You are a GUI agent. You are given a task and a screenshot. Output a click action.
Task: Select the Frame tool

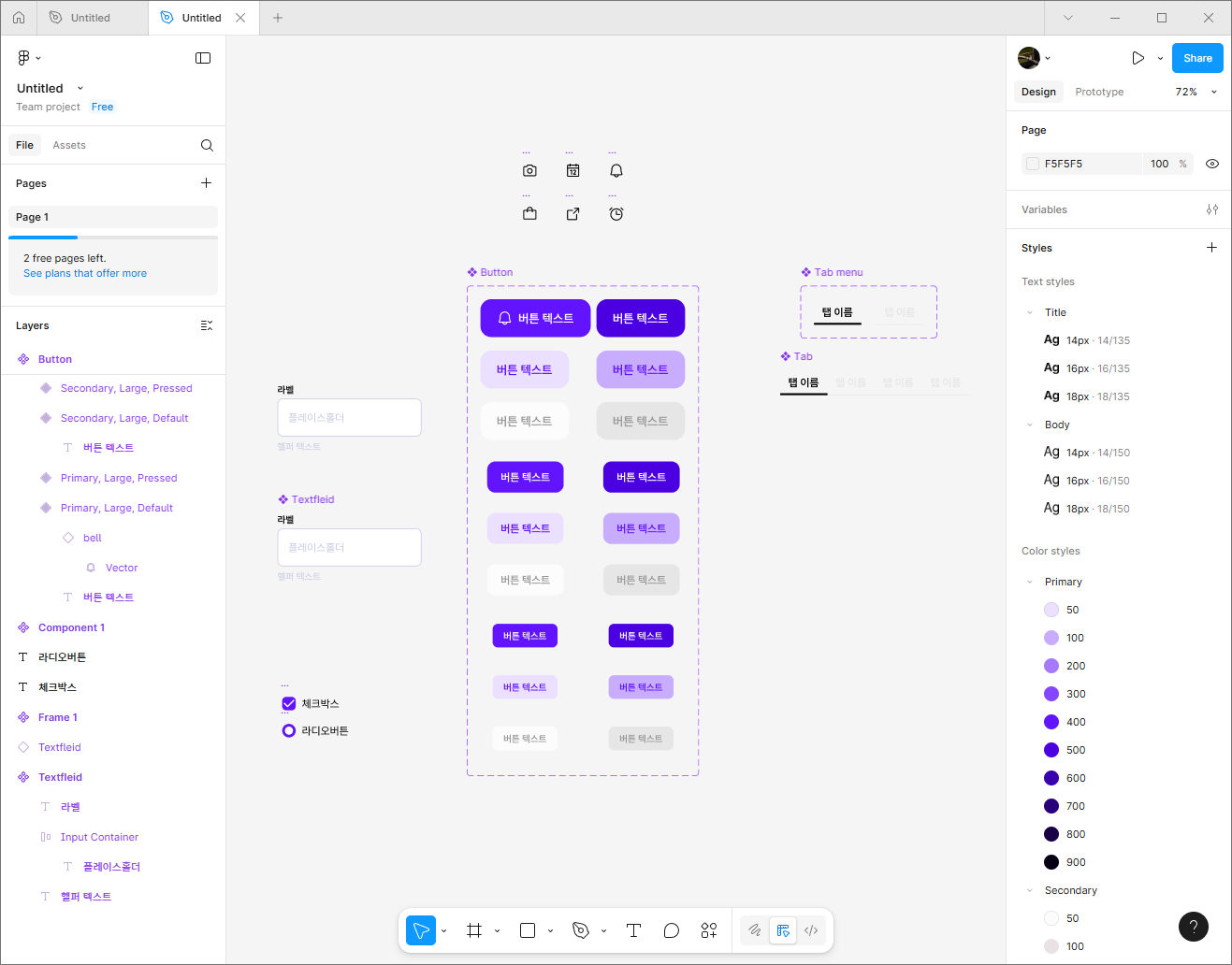pos(474,930)
